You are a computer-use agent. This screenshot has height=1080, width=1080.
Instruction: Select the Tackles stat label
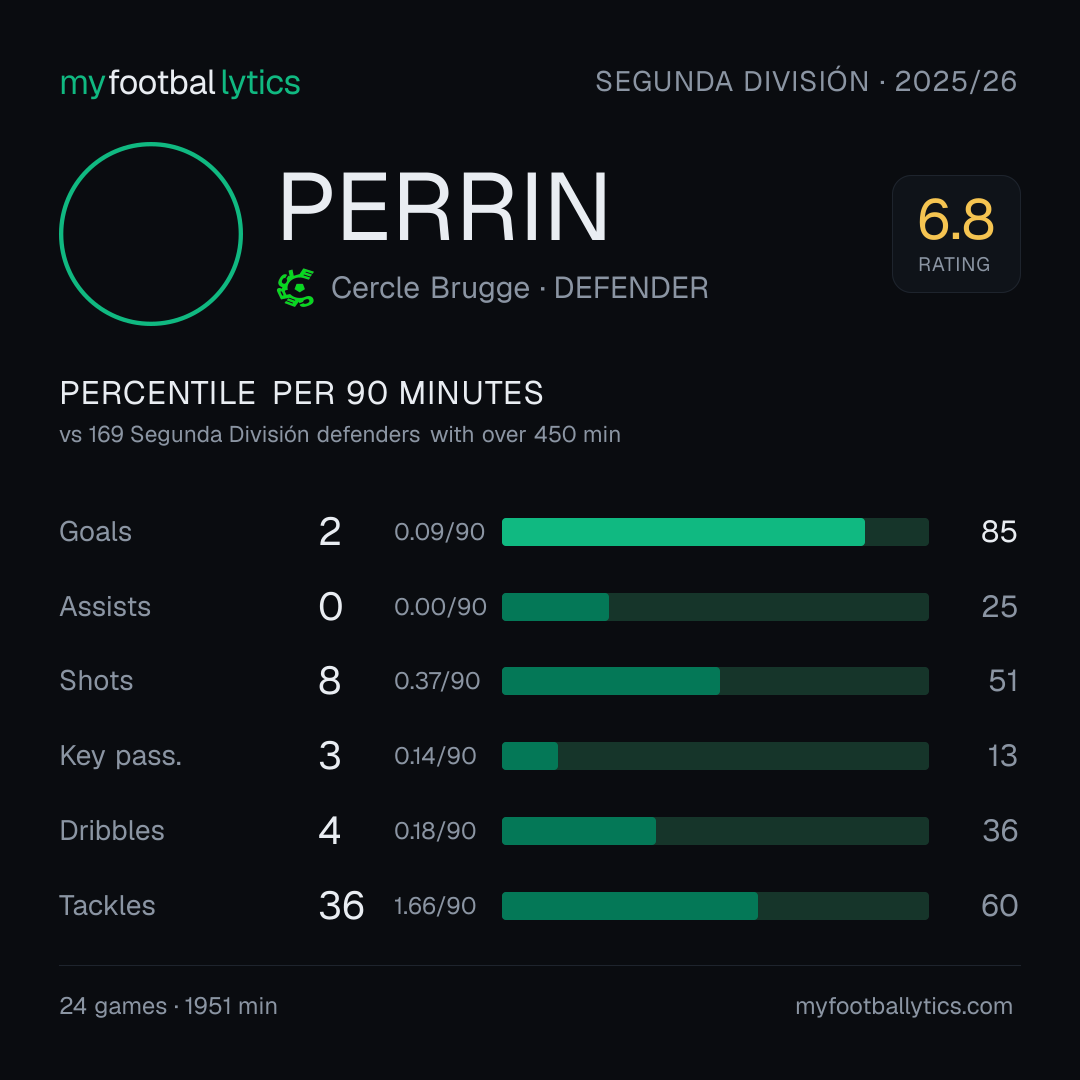pos(107,906)
